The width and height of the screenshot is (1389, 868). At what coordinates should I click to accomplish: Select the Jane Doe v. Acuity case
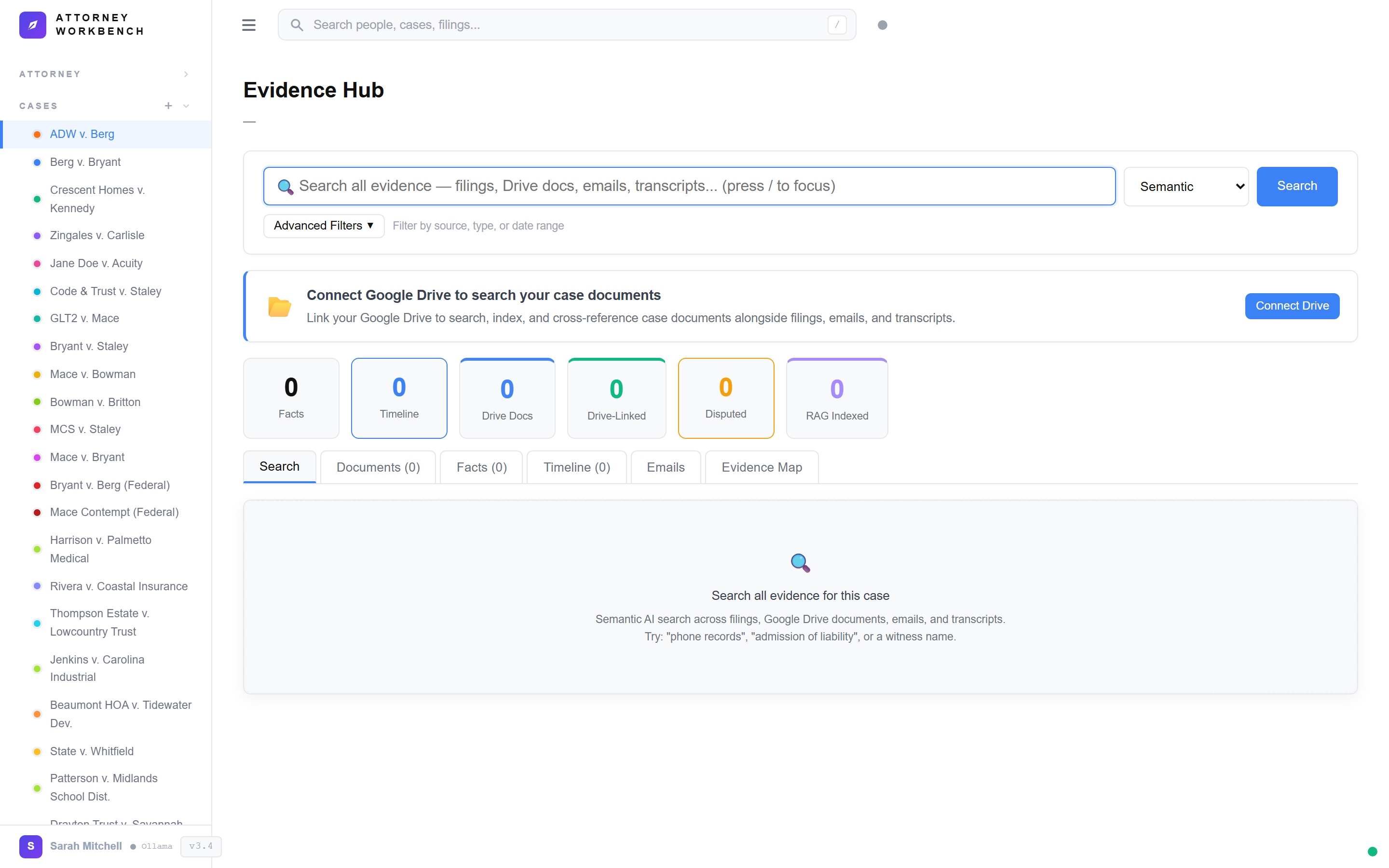click(x=96, y=263)
